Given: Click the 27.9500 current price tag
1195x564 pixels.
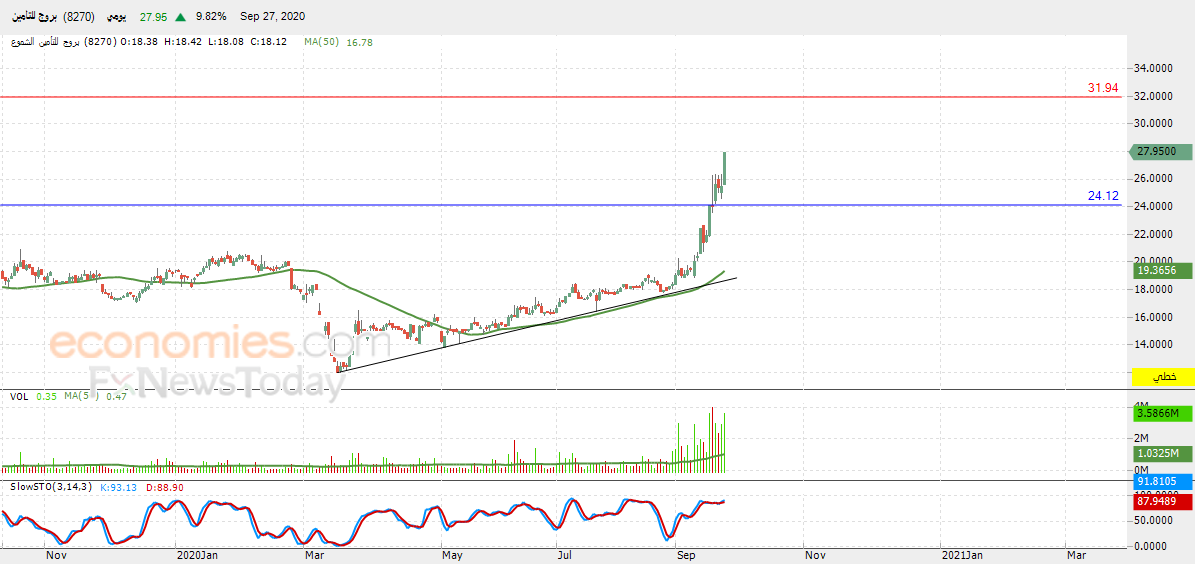Looking at the screenshot, I should pos(1161,152).
